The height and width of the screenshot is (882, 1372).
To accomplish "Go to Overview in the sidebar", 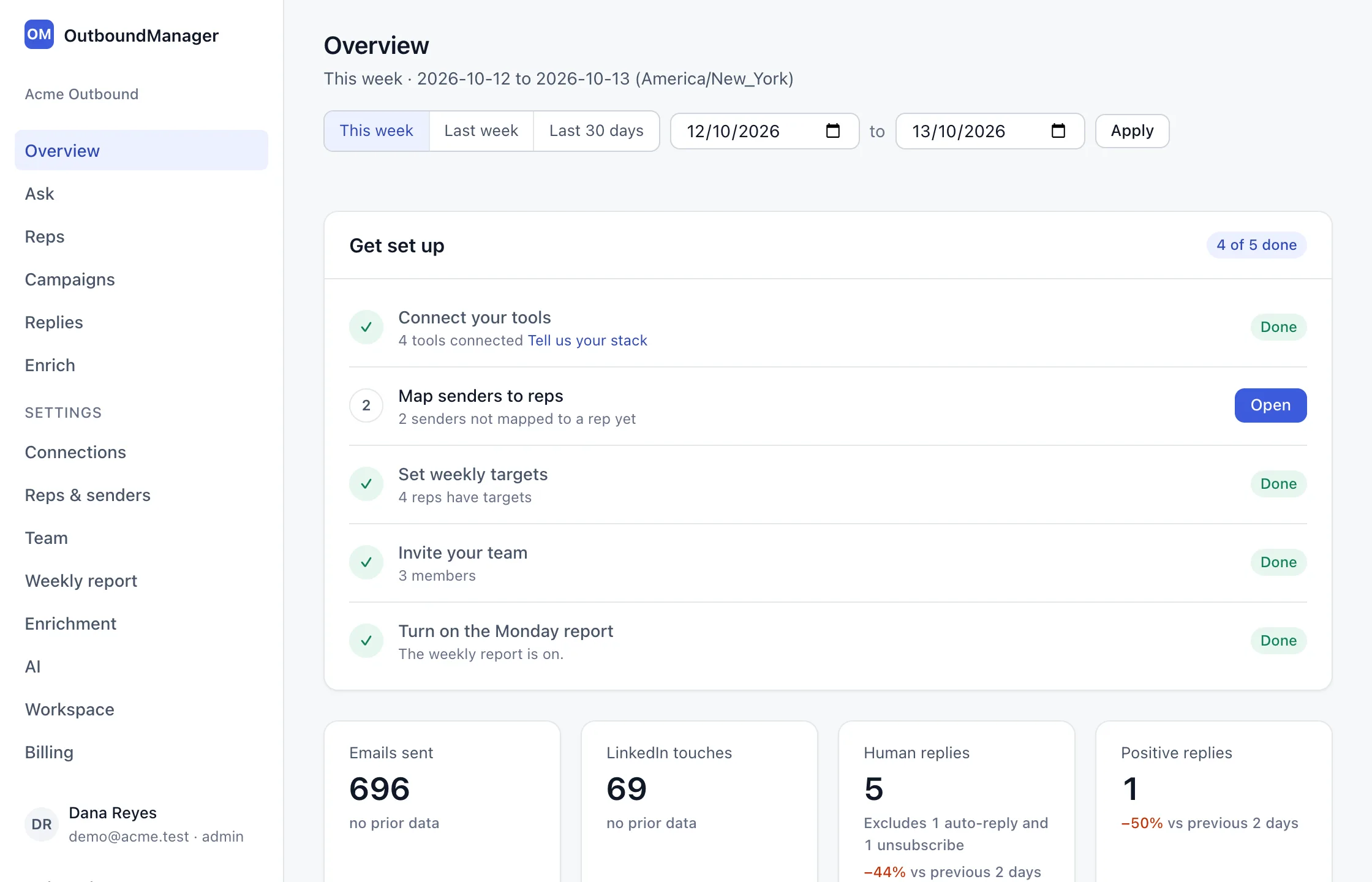I will [x=141, y=151].
